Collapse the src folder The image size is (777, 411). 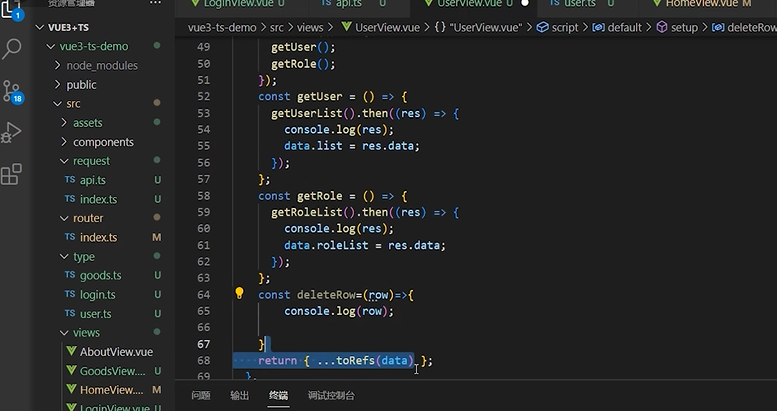(57, 104)
